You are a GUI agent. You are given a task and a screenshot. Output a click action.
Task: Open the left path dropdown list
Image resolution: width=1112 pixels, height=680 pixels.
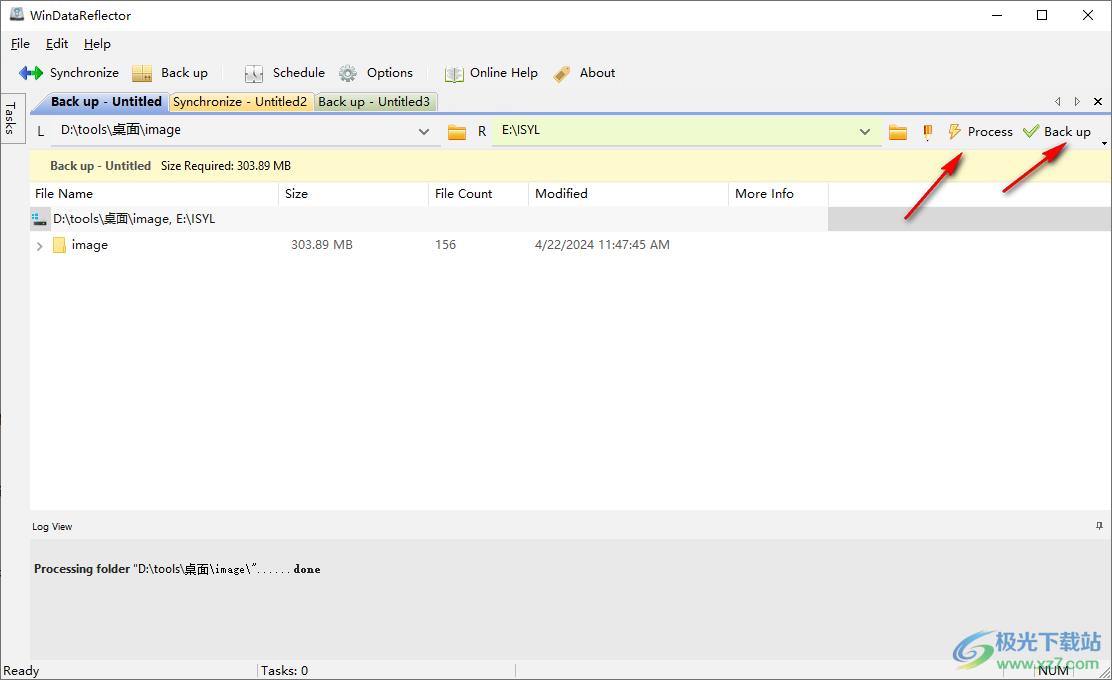pos(423,132)
